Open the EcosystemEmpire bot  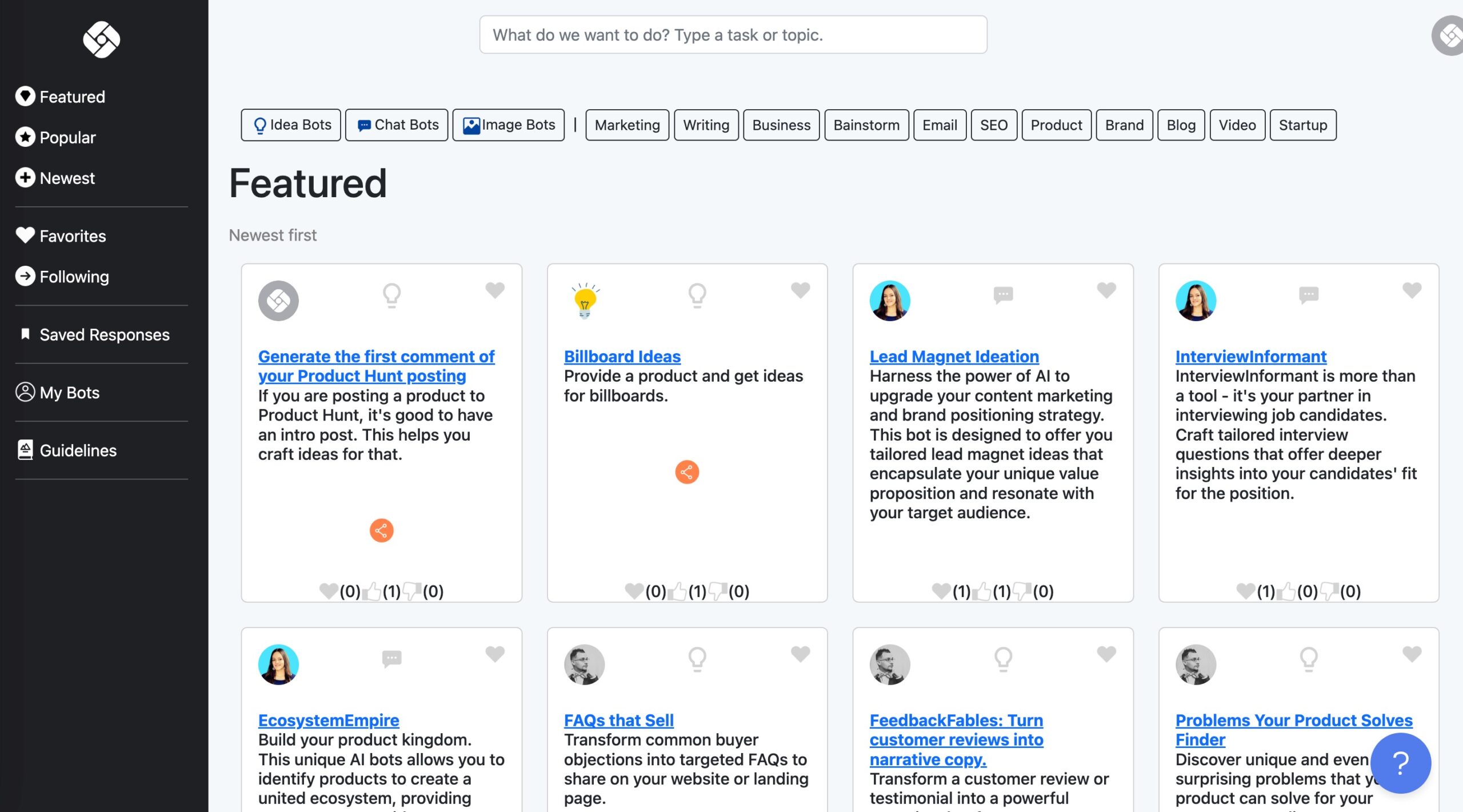(329, 720)
